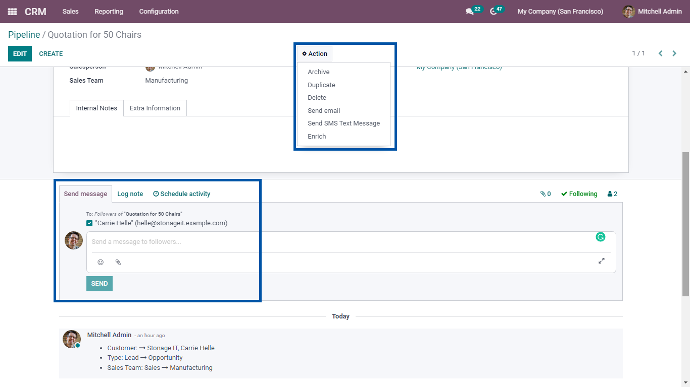Click the paperclip attach icon in composer
The image size is (690, 387).
[118, 262]
